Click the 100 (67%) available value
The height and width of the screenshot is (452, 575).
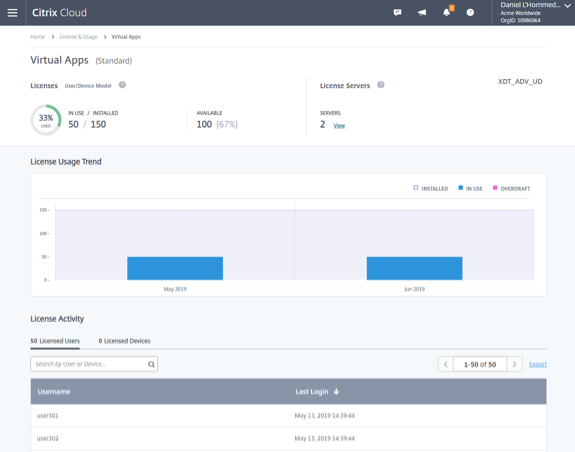(x=217, y=124)
